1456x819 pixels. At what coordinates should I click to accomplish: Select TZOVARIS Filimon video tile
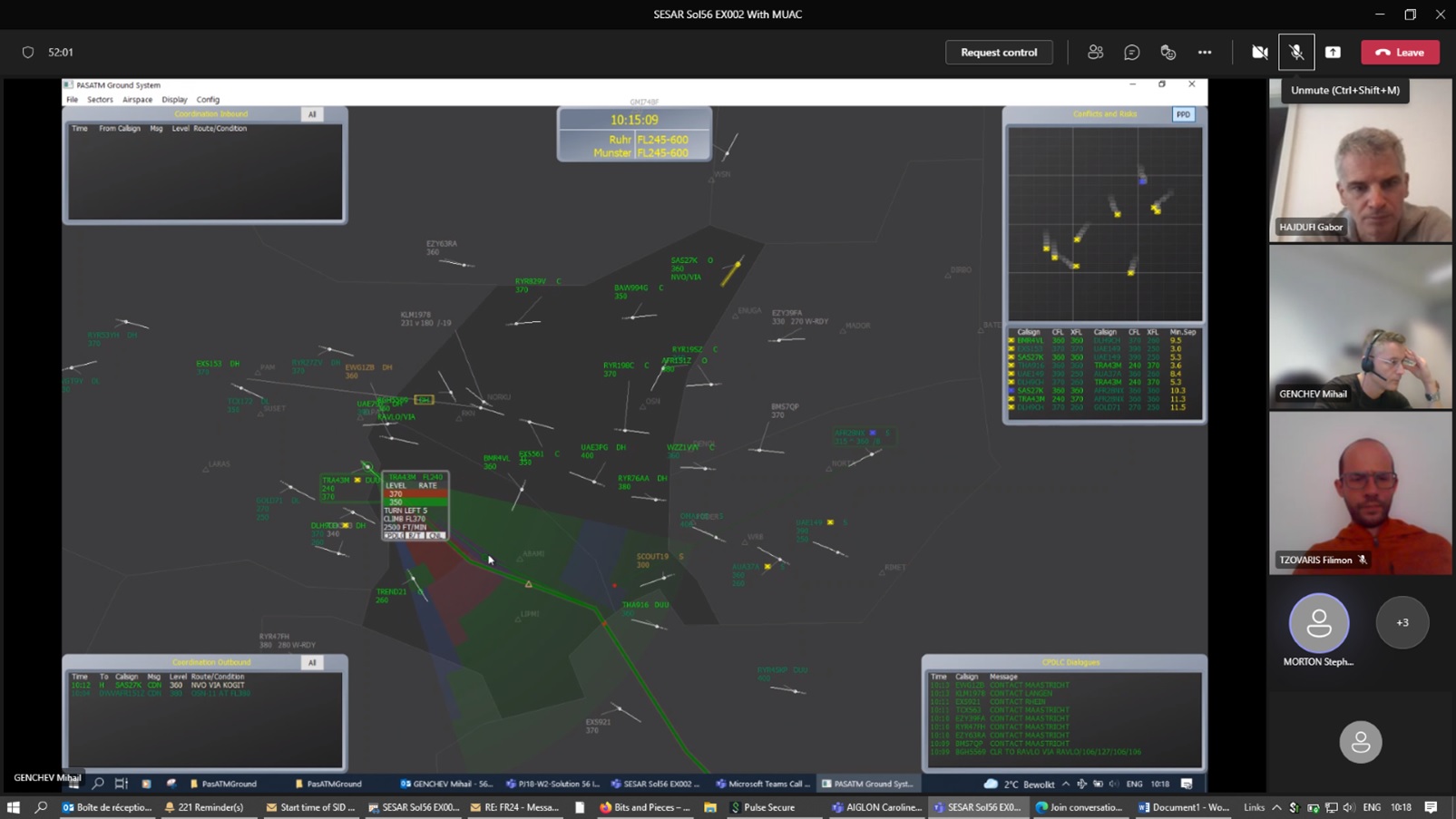pos(1361,493)
